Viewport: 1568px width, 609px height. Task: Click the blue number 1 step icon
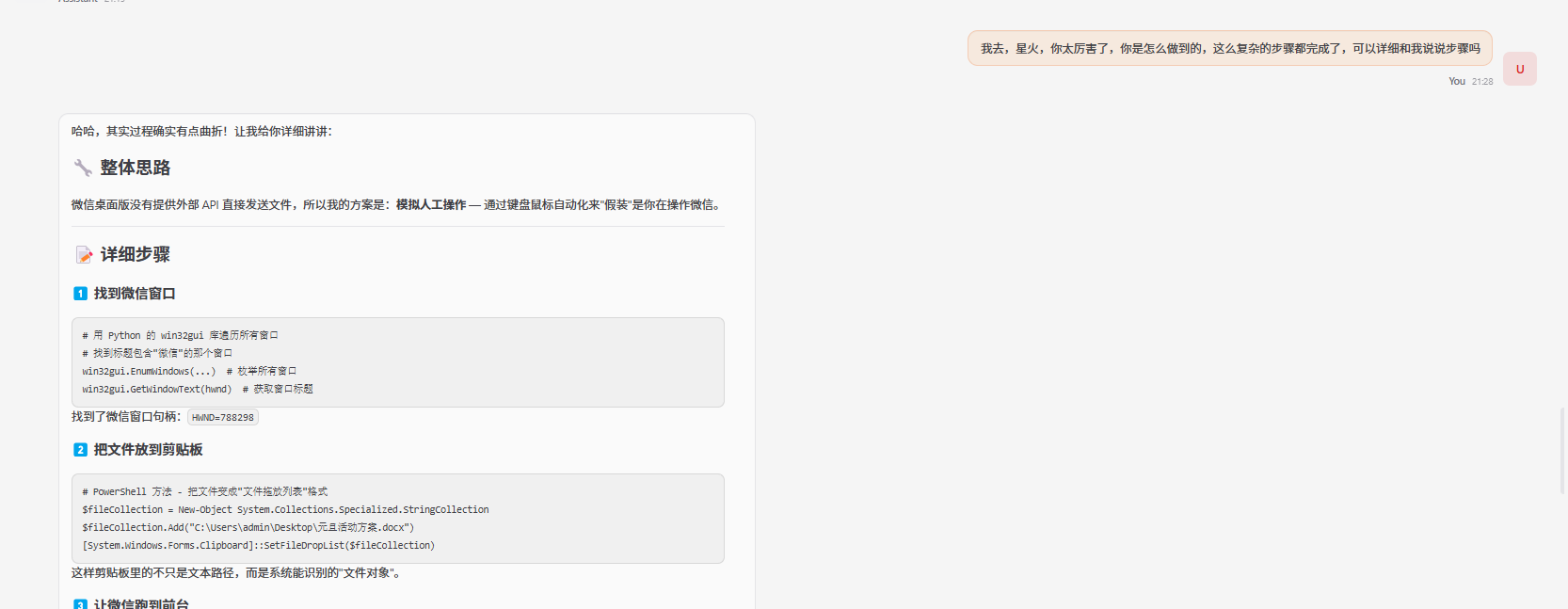point(80,294)
